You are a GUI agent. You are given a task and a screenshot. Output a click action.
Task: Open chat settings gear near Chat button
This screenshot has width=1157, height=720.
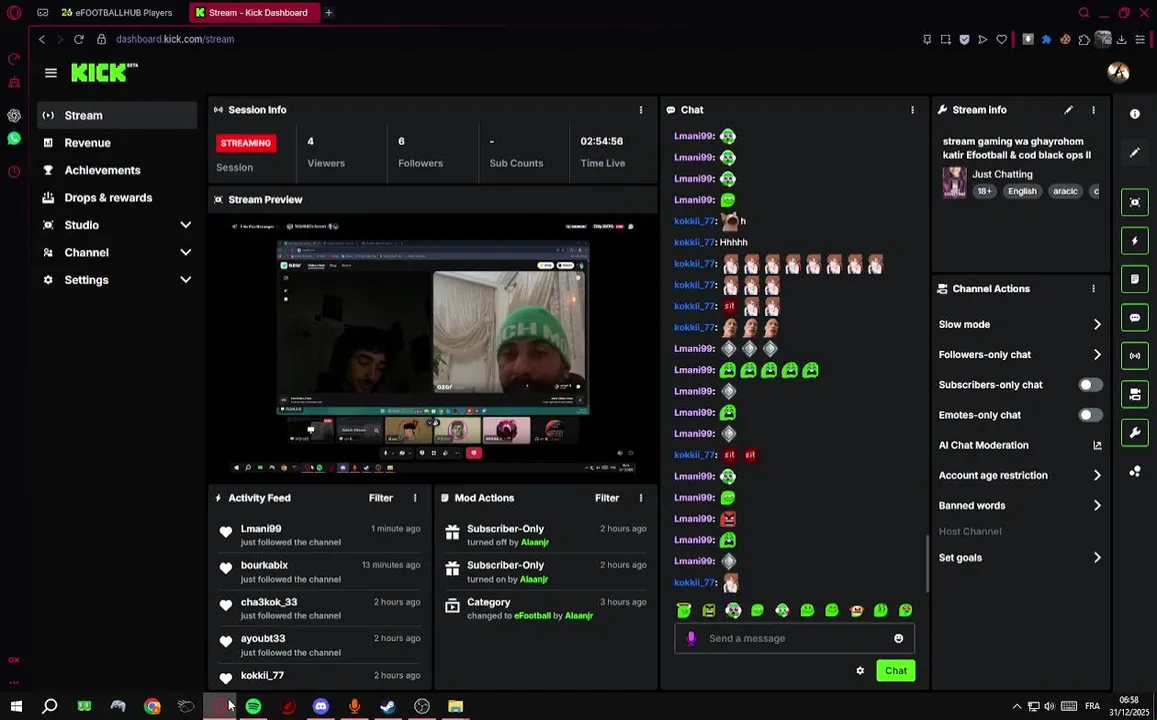[860, 671]
